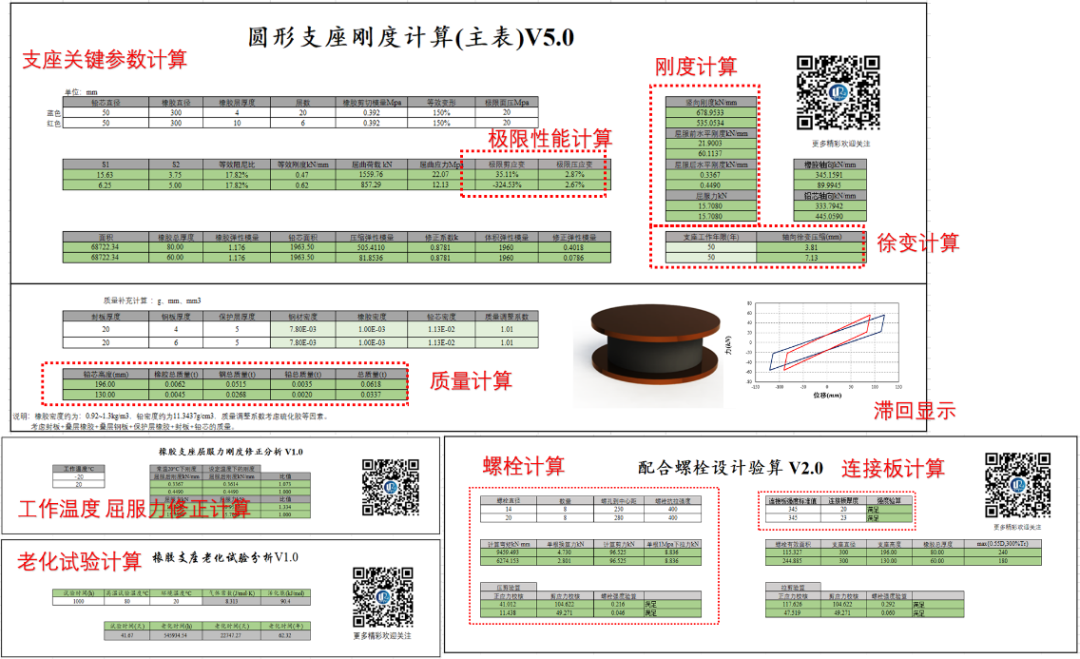The height and width of the screenshot is (659, 1080).
Task: Select bolt normal stress check value 41.012
Action: [x=508, y=604]
